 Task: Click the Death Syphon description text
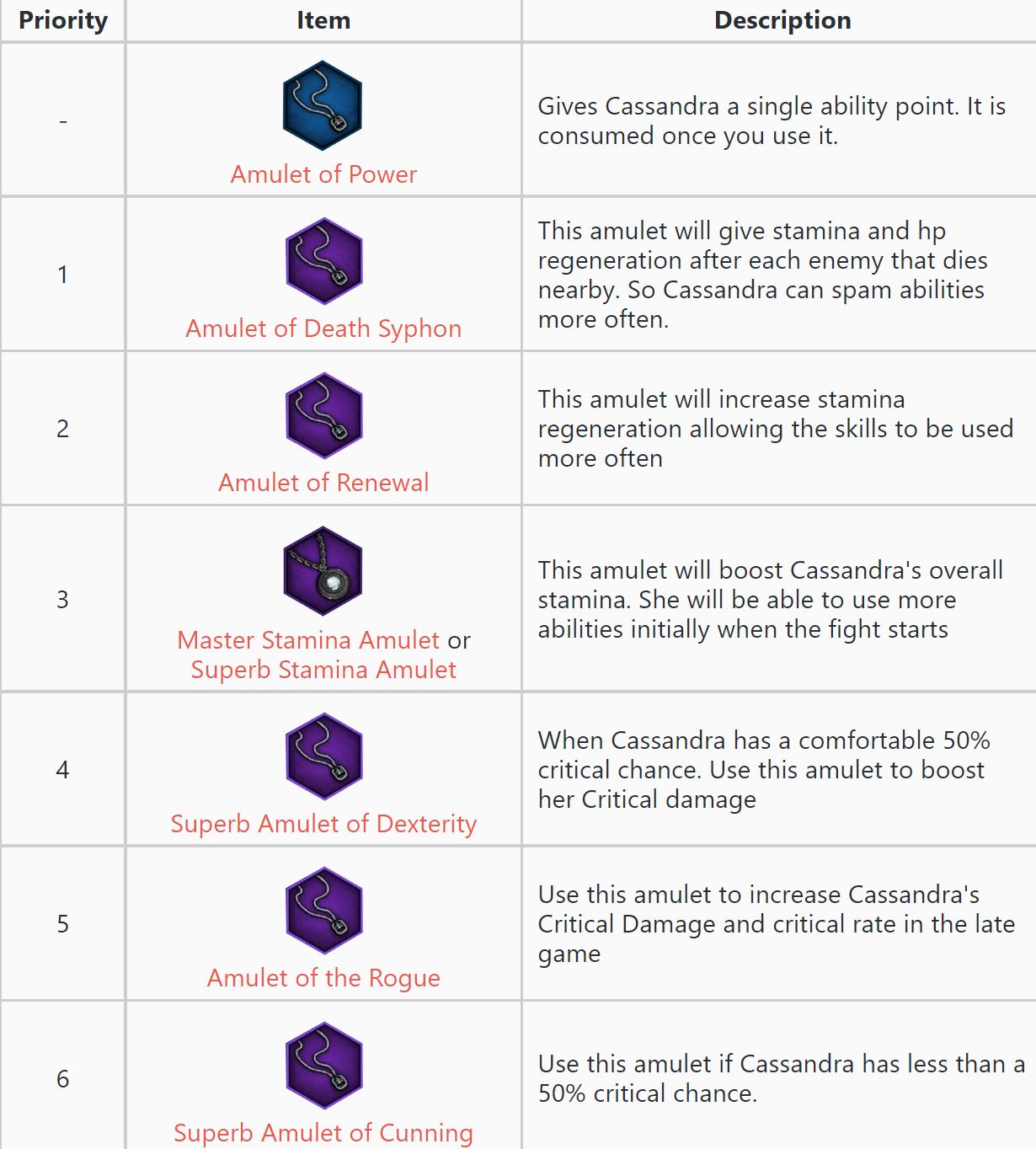[x=761, y=275]
